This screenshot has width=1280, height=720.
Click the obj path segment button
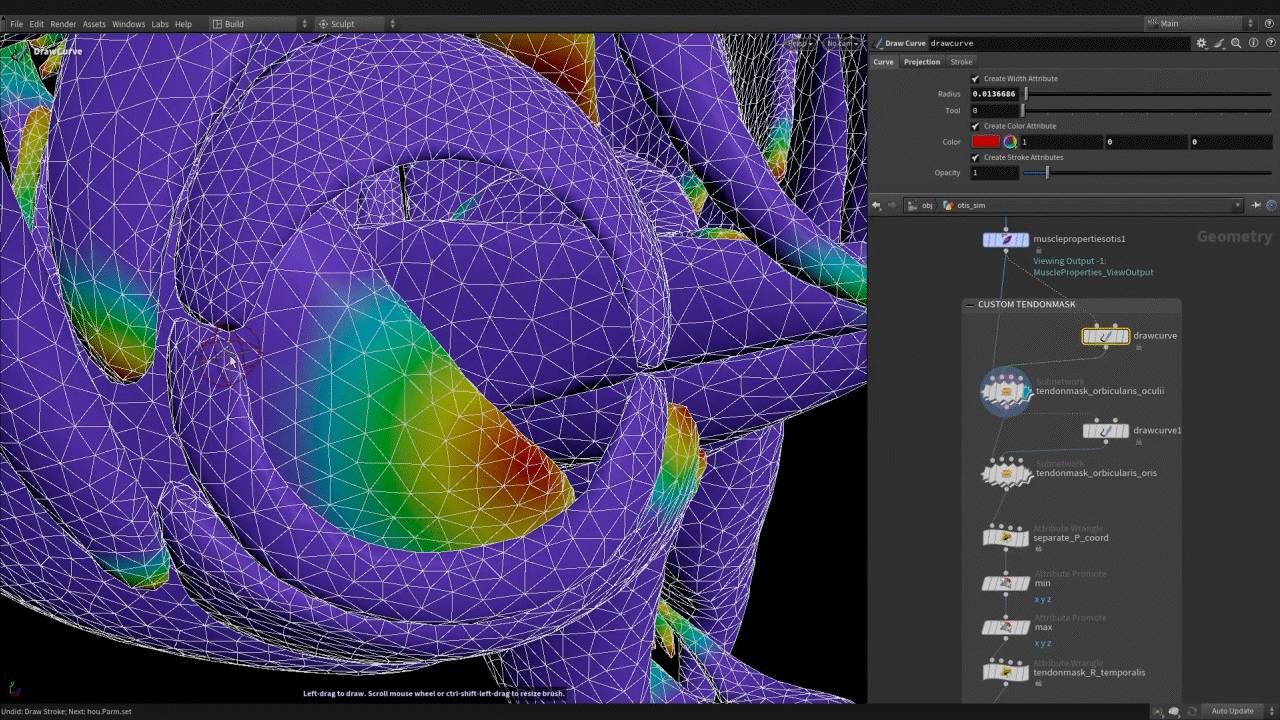coord(926,205)
